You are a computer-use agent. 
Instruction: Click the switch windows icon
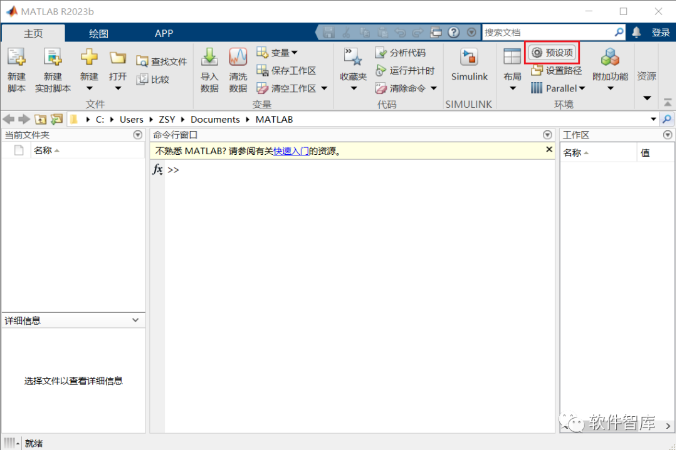(436, 32)
